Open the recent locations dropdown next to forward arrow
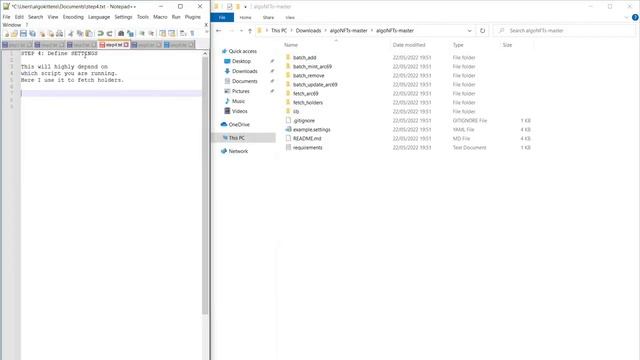640x360 pixels. click(241, 31)
